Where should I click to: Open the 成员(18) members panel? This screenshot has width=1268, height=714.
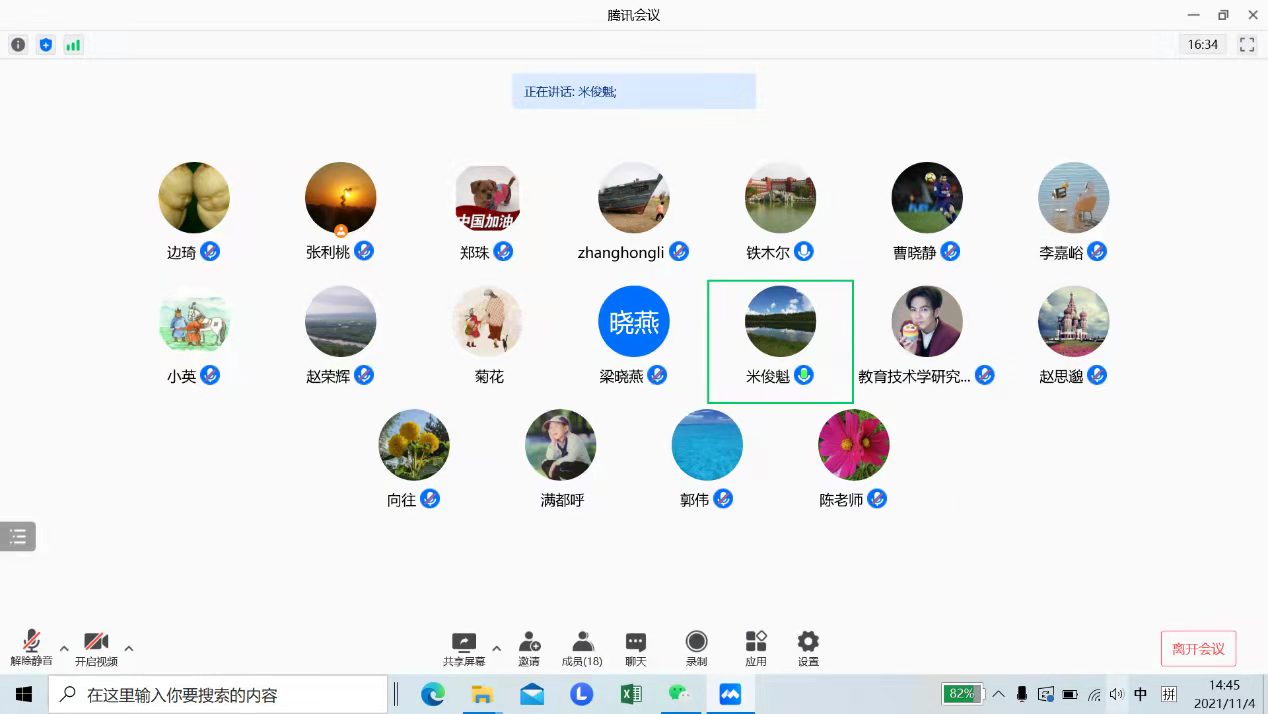coord(582,648)
